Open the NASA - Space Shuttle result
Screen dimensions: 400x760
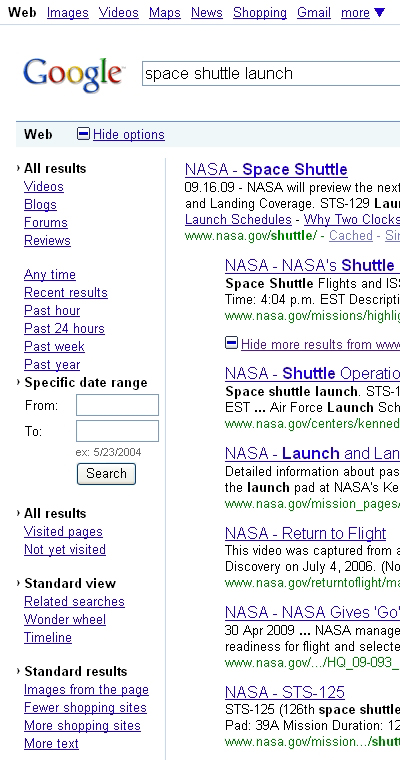pyautogui.click(x=266, y=169)
